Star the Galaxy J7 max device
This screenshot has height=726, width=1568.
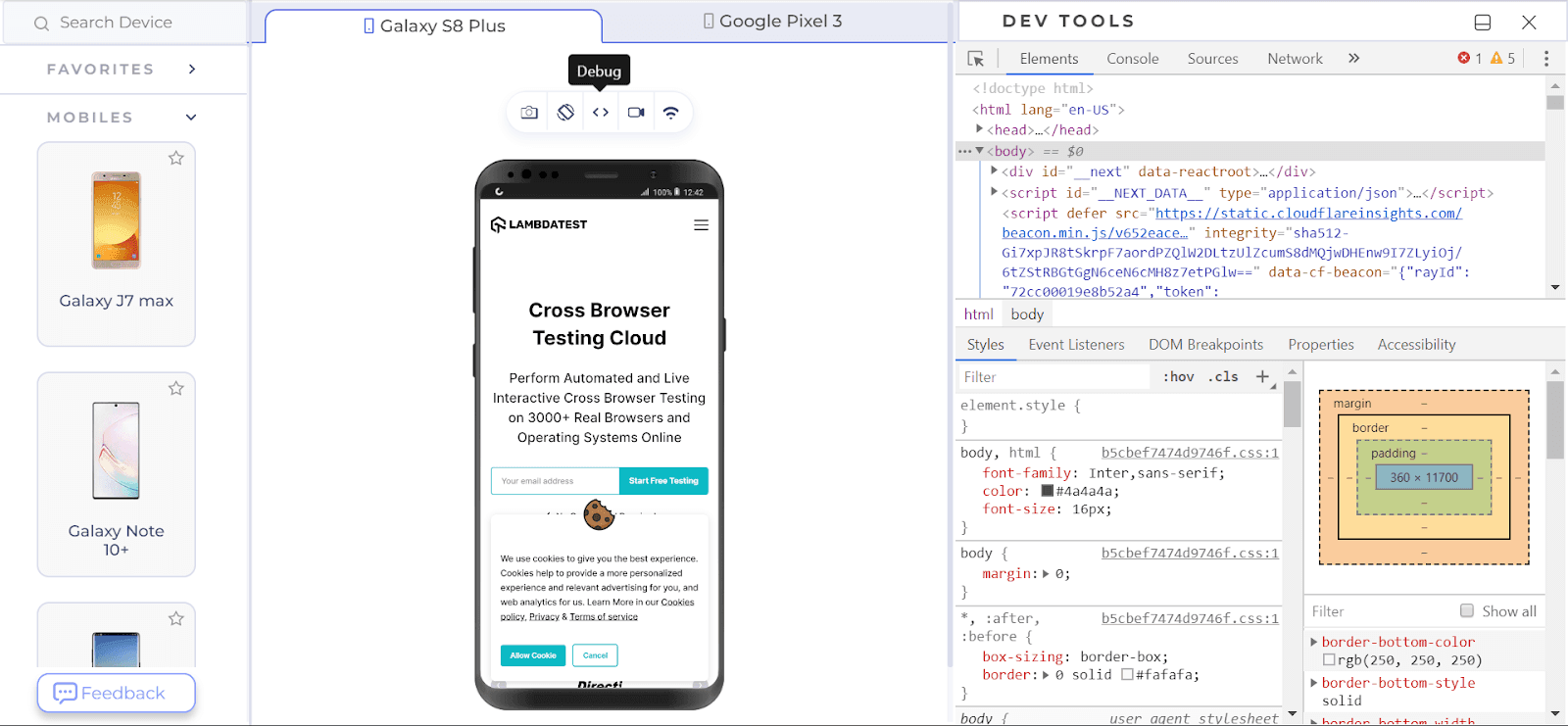(x=176, y=158)
